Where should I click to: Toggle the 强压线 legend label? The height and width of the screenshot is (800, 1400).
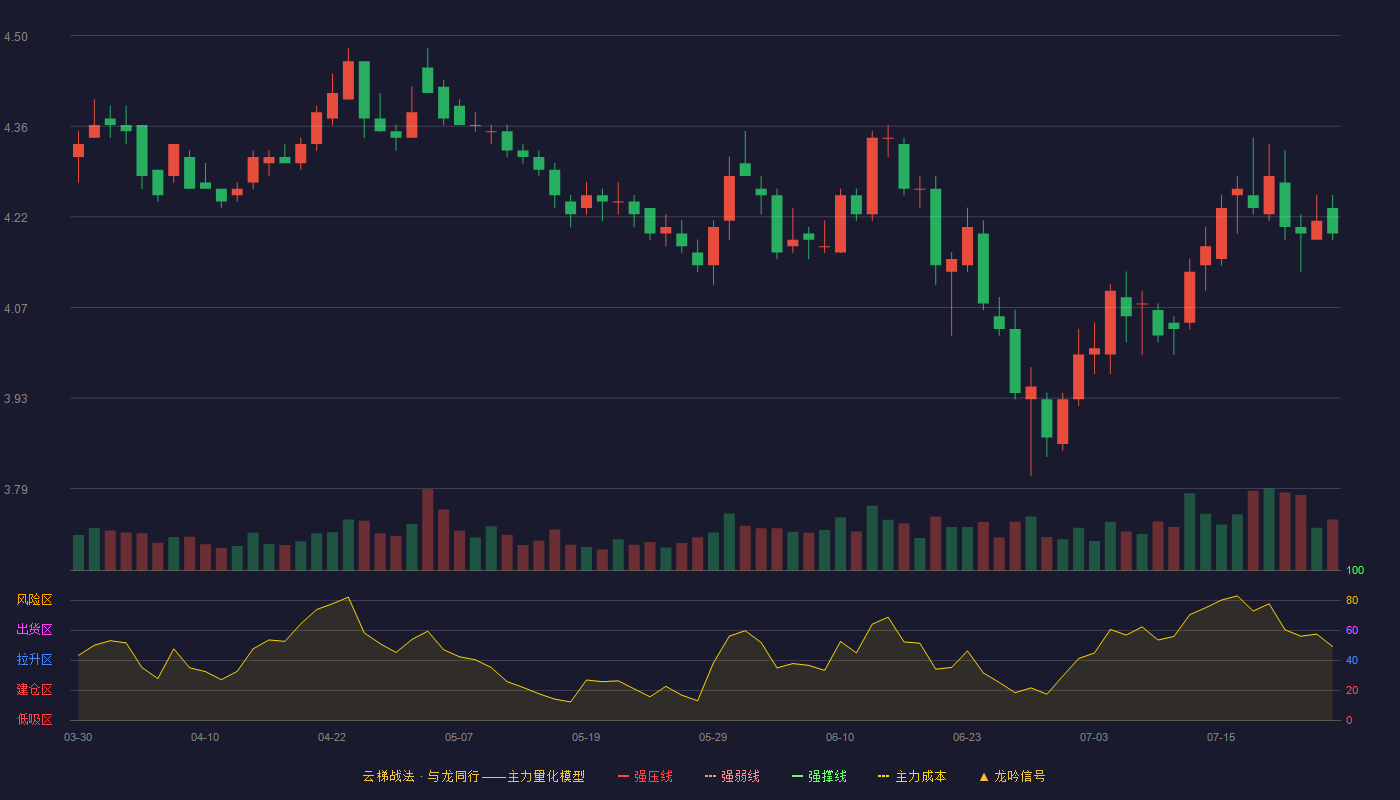click(653, 776)
